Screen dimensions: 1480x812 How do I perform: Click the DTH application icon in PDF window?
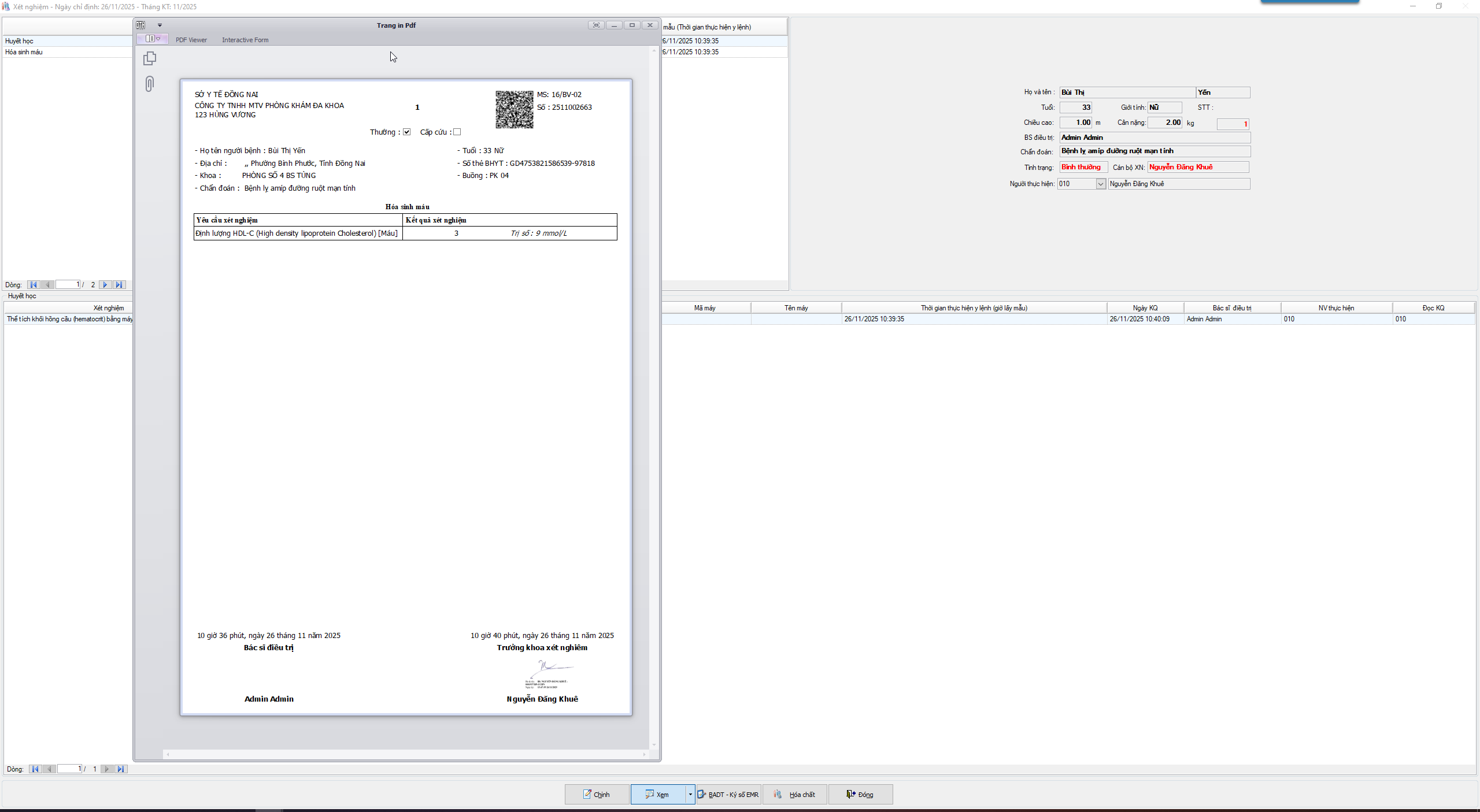[140, 25]
